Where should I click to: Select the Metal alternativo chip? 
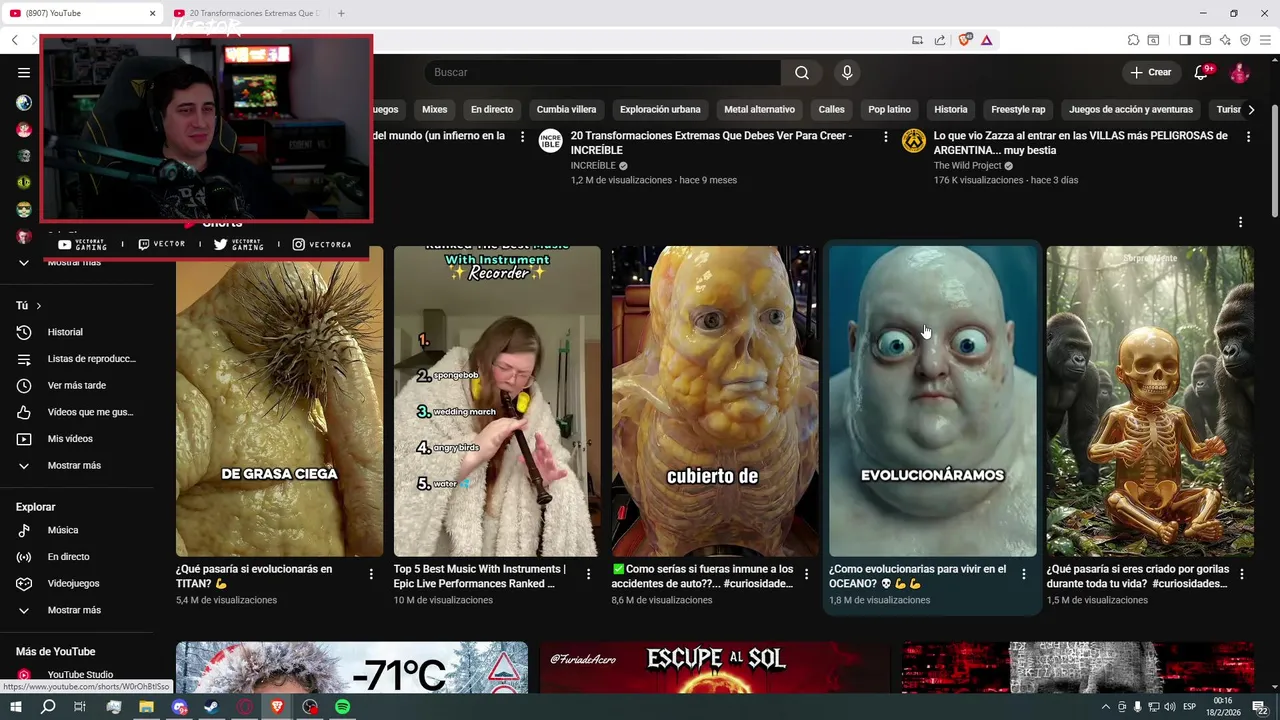click(x=759, y=110)
